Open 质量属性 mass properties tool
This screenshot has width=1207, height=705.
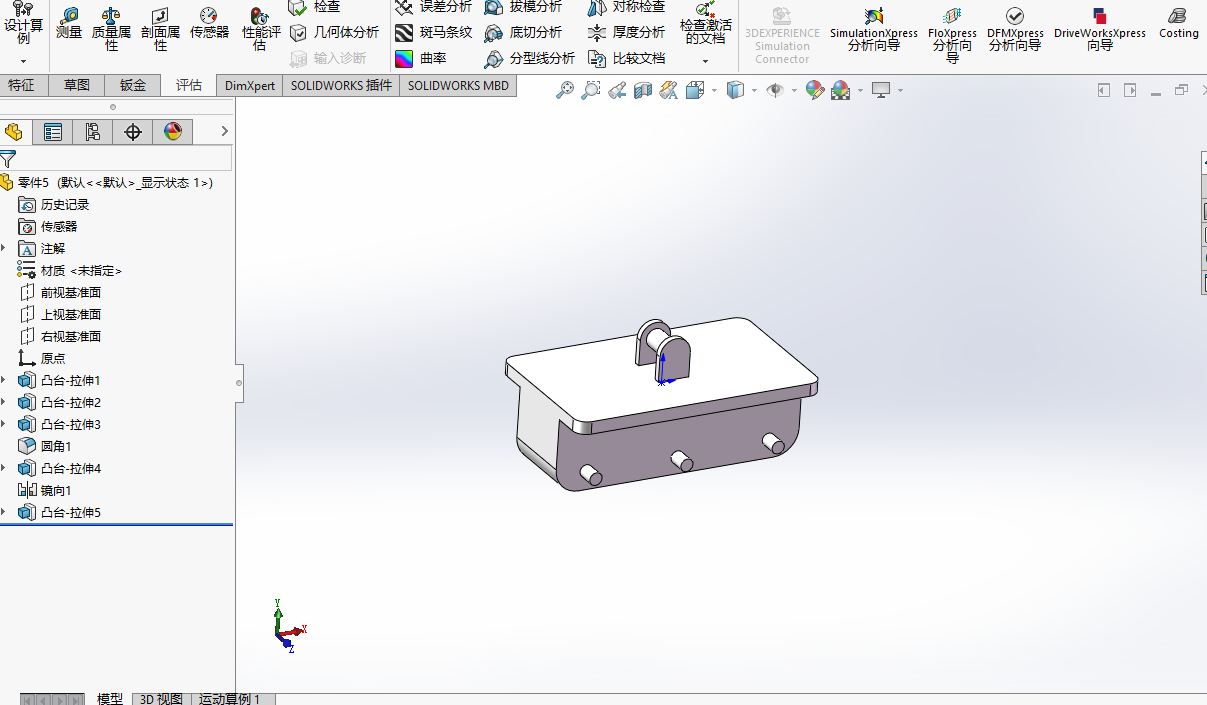point(111,30)
